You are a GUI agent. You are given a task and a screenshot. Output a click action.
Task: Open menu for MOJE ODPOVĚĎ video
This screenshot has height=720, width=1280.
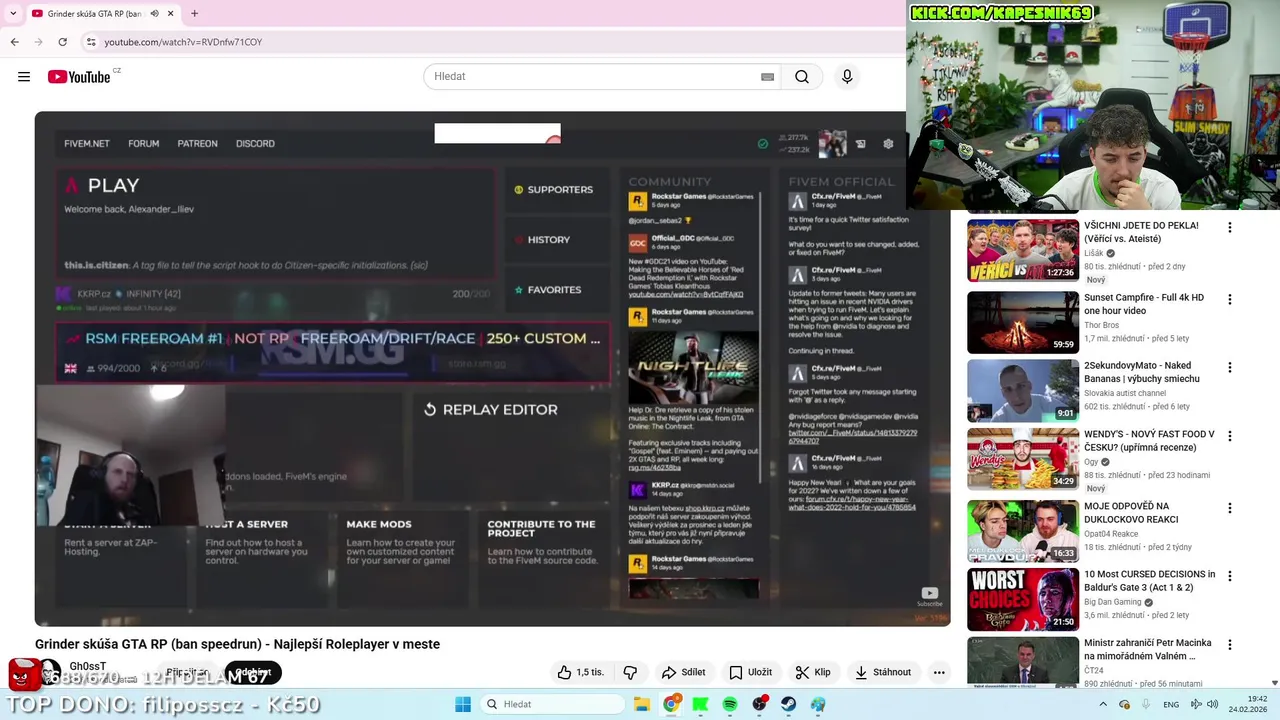(x=1230, y=508)
